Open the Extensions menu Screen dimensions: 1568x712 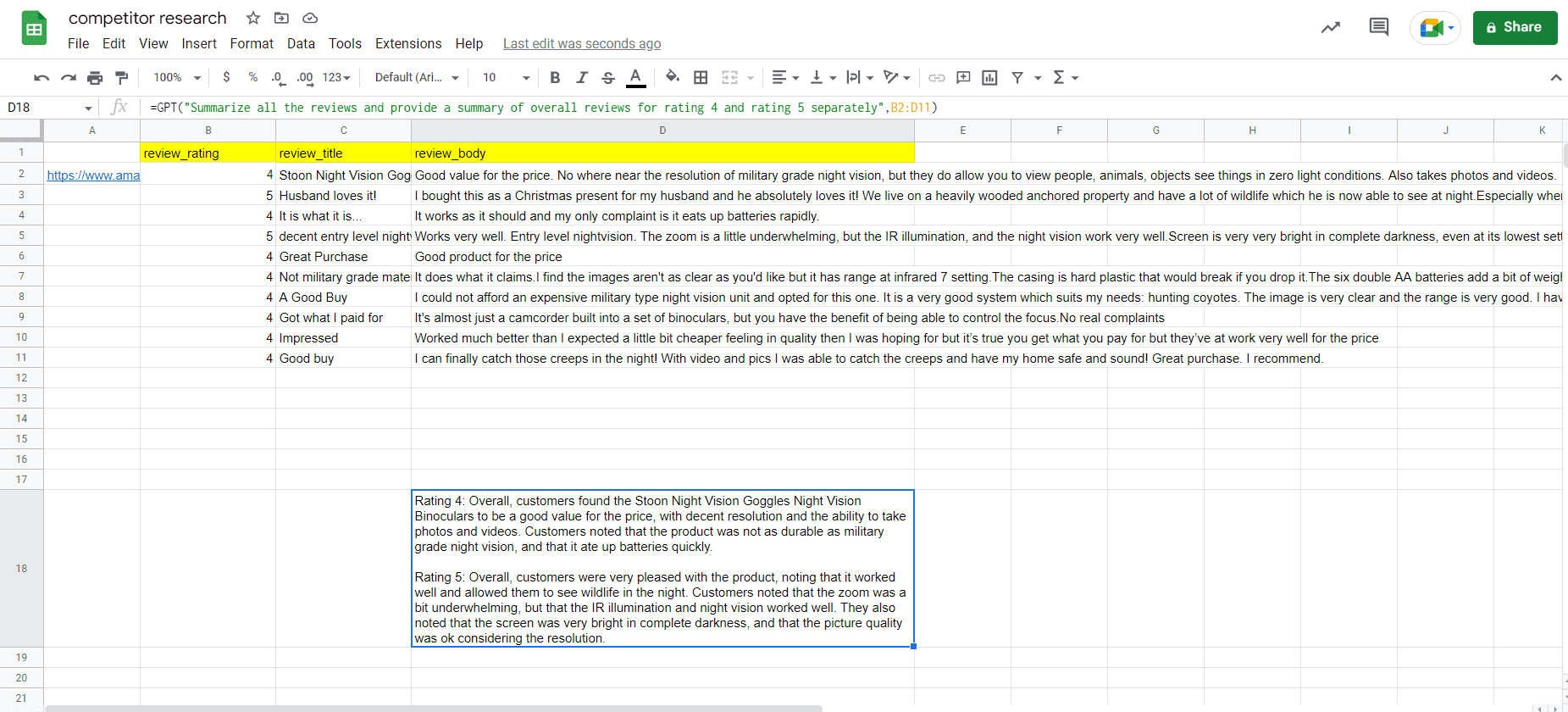[x=408, y=44]
